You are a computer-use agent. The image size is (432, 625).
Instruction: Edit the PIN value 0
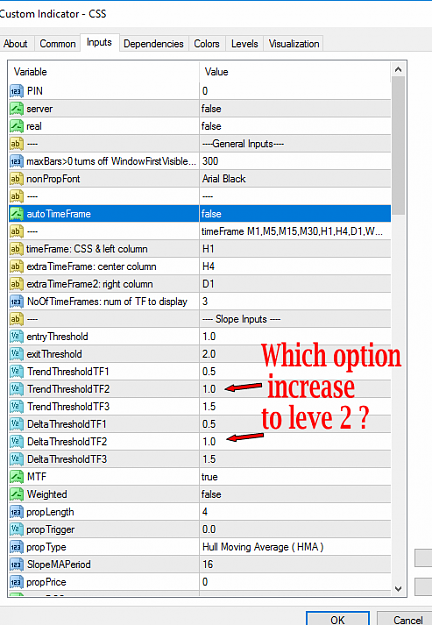(295, 91)
